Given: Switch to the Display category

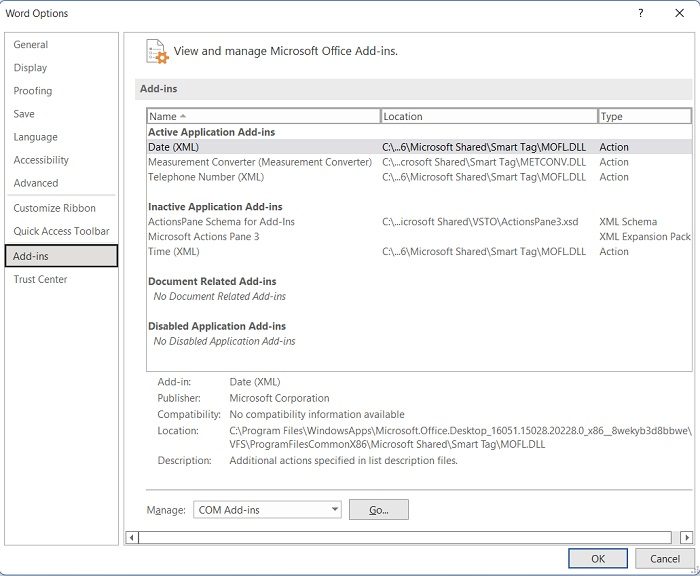Looking at the screenshot, I should point(31,68).
